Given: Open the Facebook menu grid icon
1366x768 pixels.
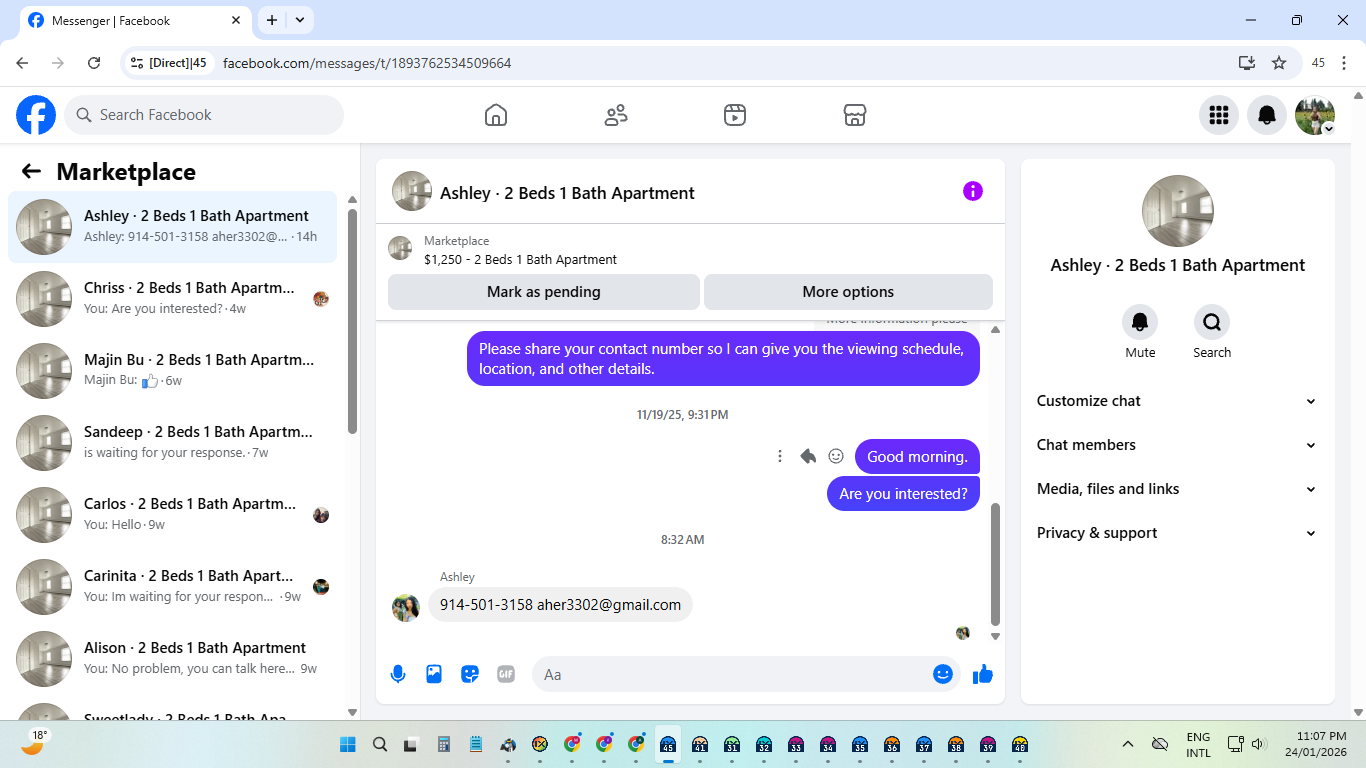Looking at the screenshot, I should tap(1219, 115).
